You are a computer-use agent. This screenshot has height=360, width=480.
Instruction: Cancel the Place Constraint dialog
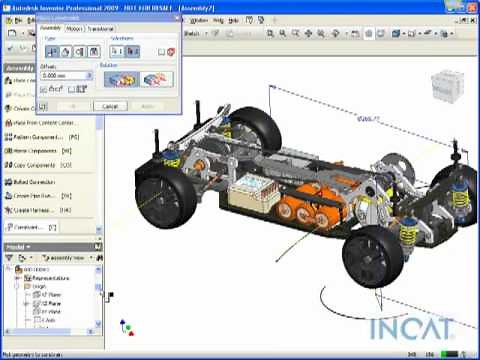(x=110, y=106)
